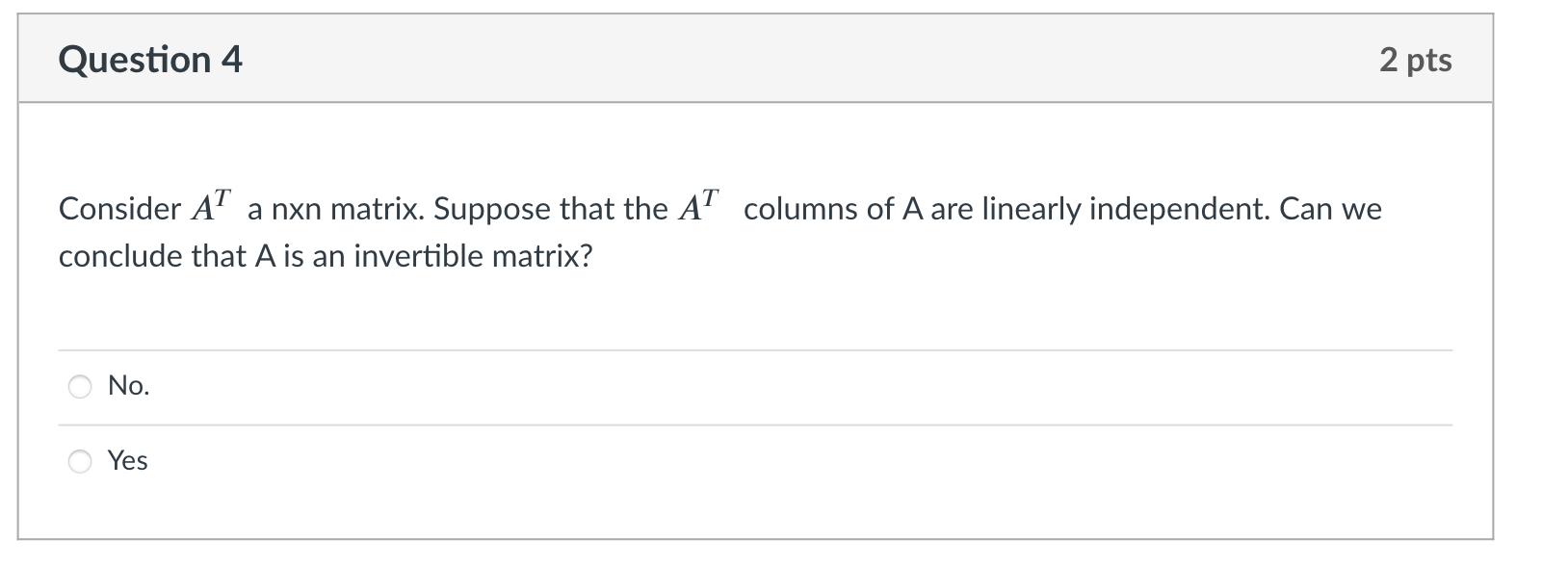Click the circle next to "No."
Image resolution: width=1568 pixels, height=566 pixels.
[x=81, y=386]
